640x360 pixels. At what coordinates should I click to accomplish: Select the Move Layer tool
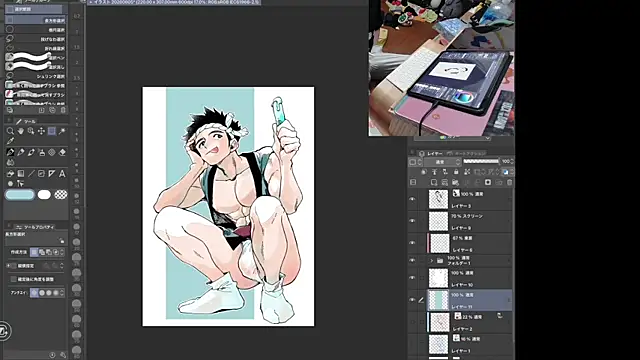41,131
